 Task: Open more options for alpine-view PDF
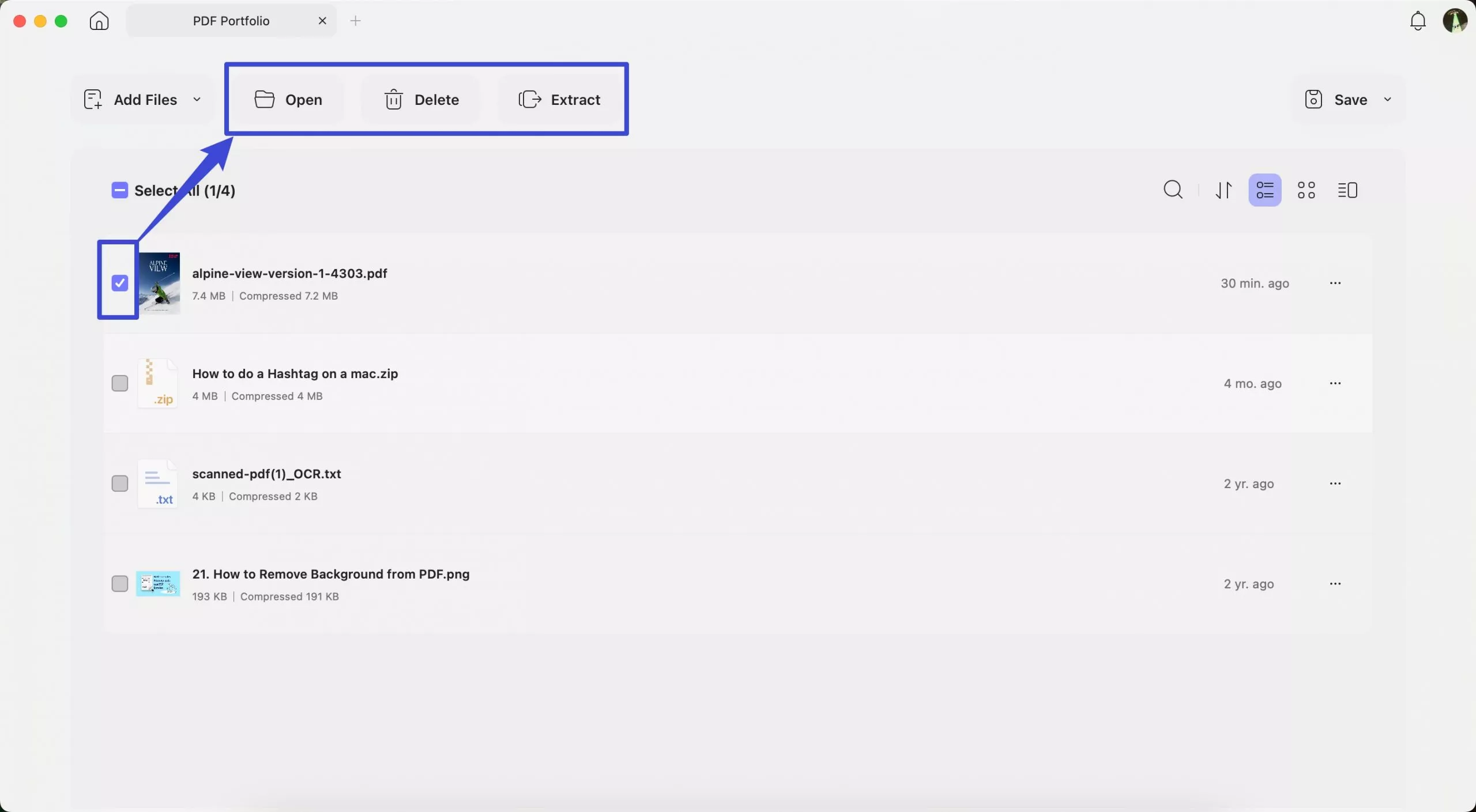pos(1335,283)
